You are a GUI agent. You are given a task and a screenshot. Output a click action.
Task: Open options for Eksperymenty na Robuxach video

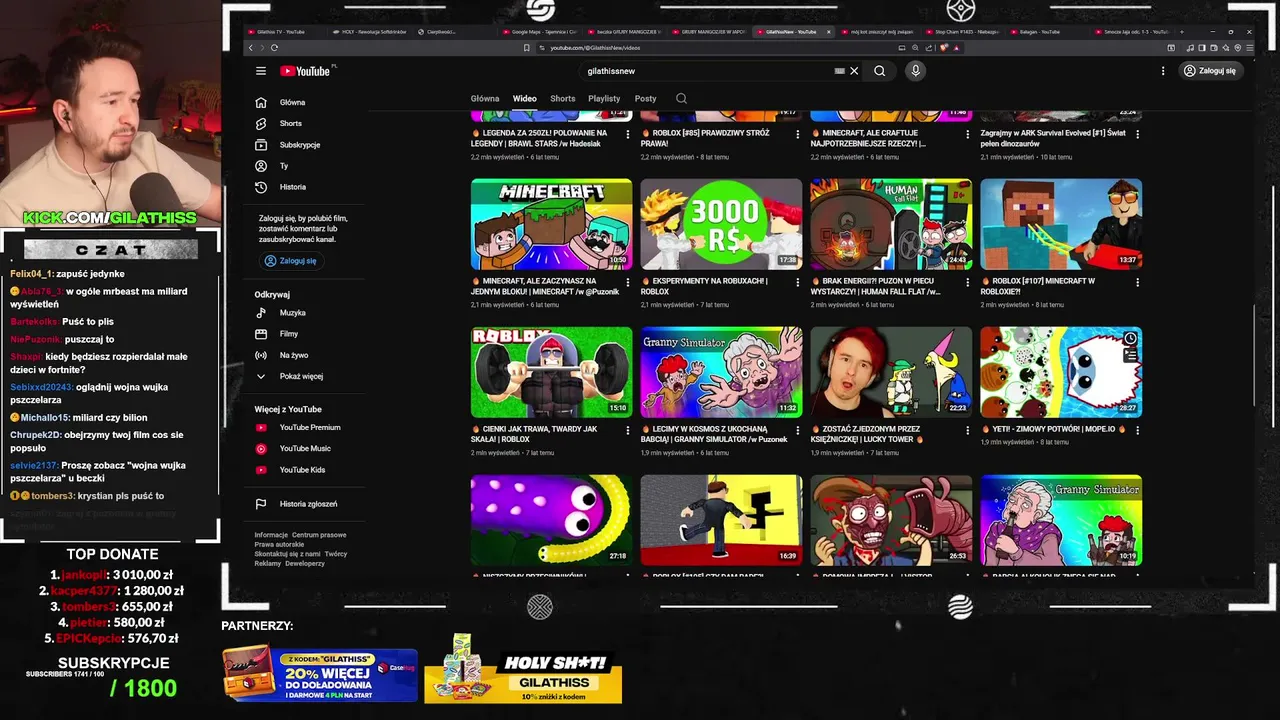(x=798, y=282)
